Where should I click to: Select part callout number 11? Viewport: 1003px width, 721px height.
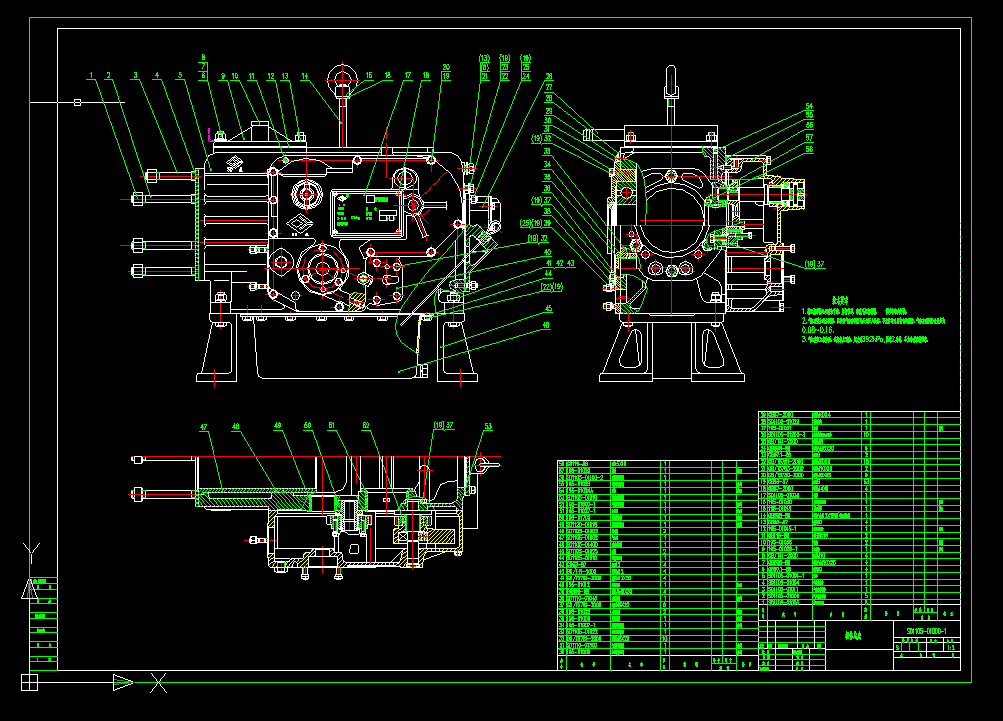(252, 76)
